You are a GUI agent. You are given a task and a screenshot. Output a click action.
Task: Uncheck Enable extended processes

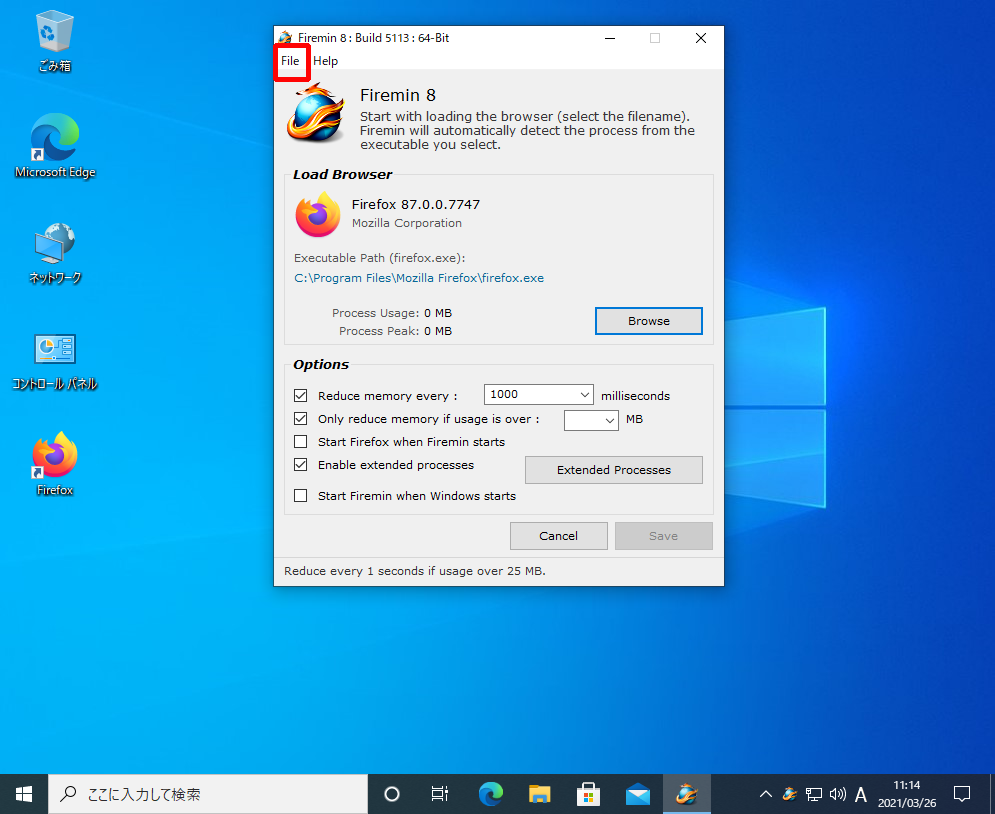tap(301, 465)
